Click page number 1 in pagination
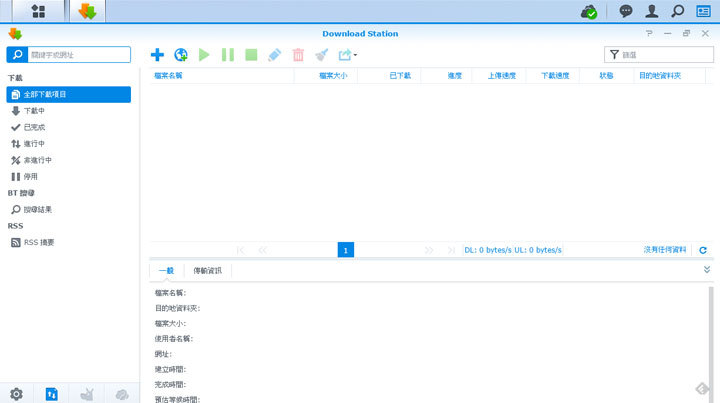 [x=346, y=250]
